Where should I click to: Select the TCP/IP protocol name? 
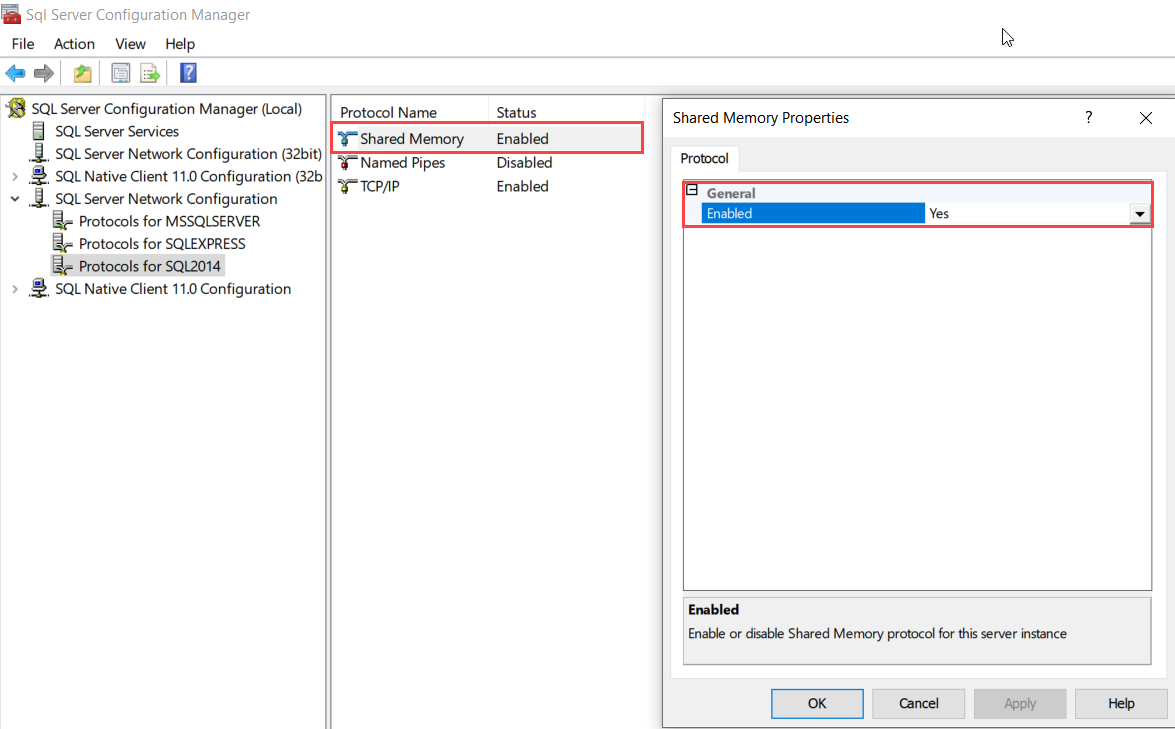coord(380,186)
